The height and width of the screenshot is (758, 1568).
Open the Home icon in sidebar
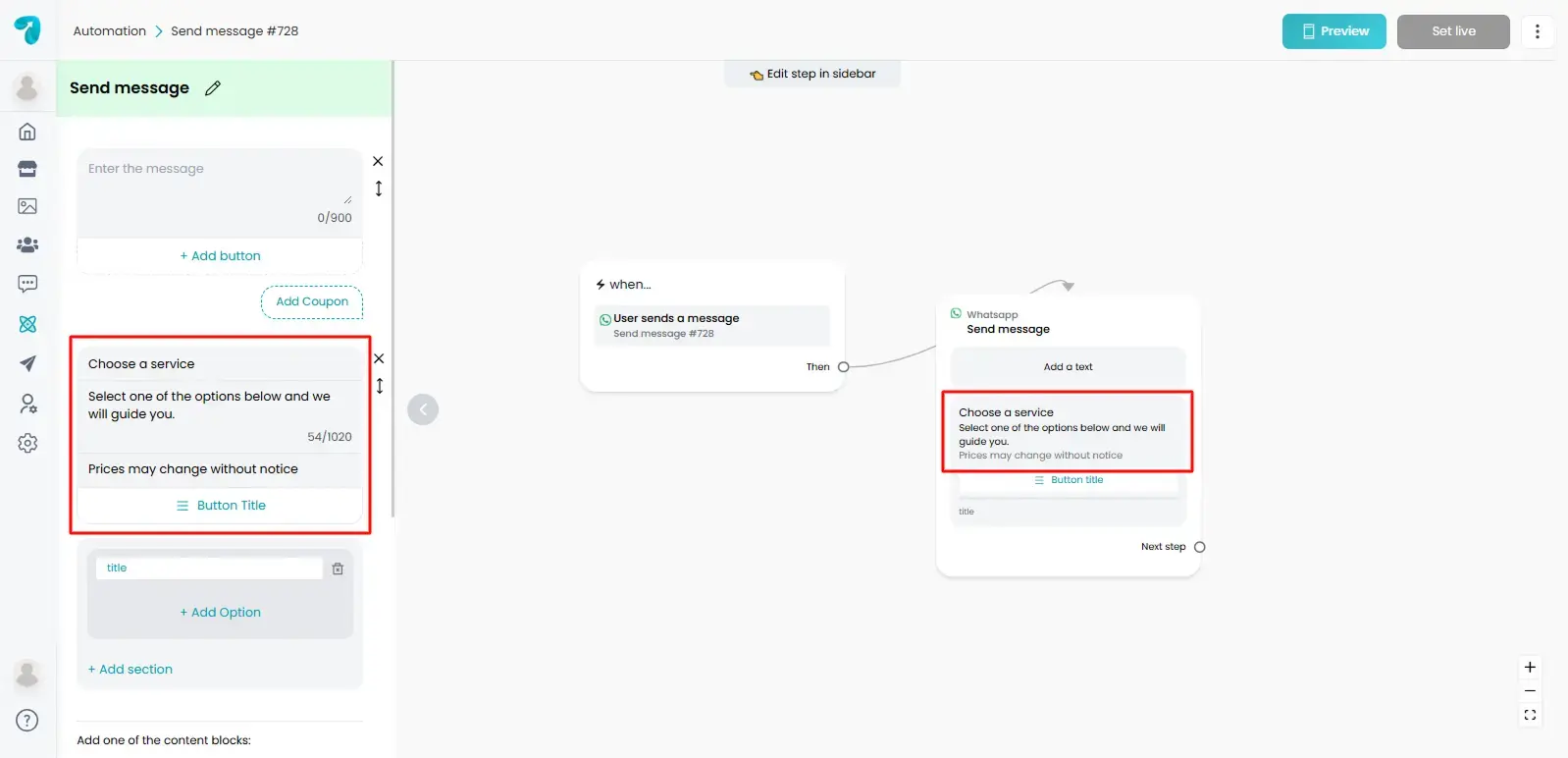[27, 132]
